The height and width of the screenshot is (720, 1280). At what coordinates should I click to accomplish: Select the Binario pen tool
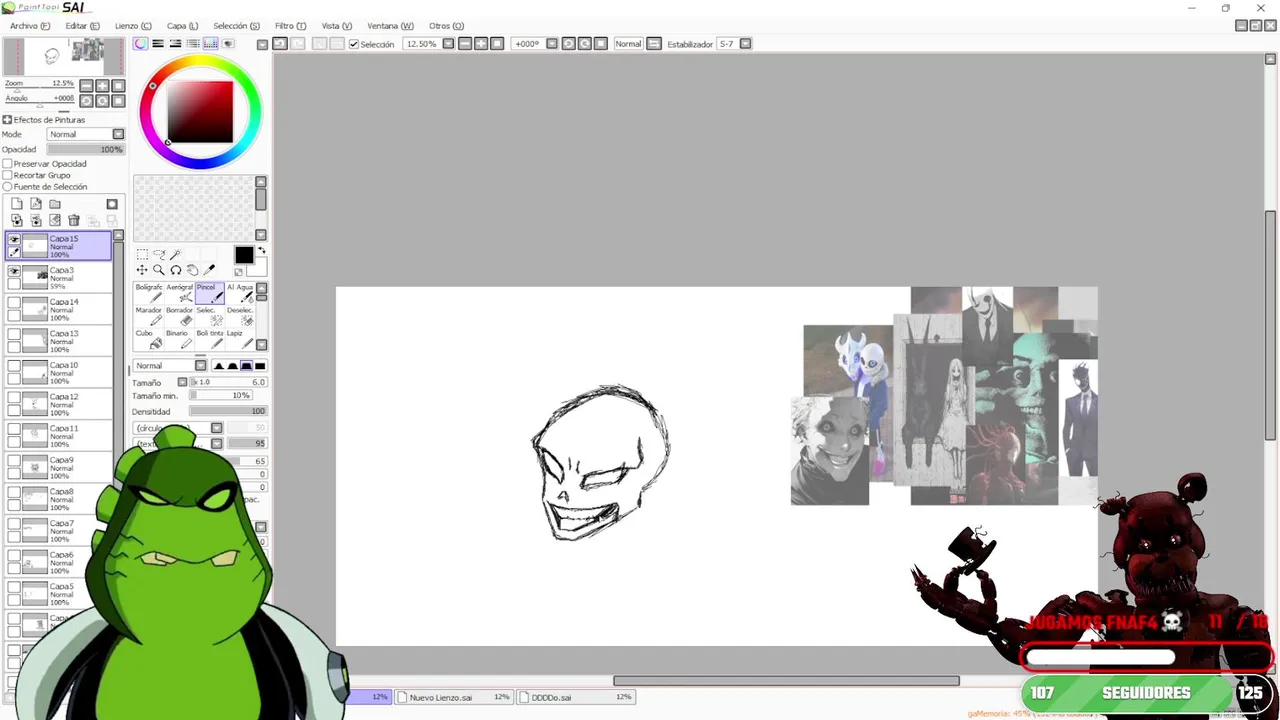[x=179, y=339]
